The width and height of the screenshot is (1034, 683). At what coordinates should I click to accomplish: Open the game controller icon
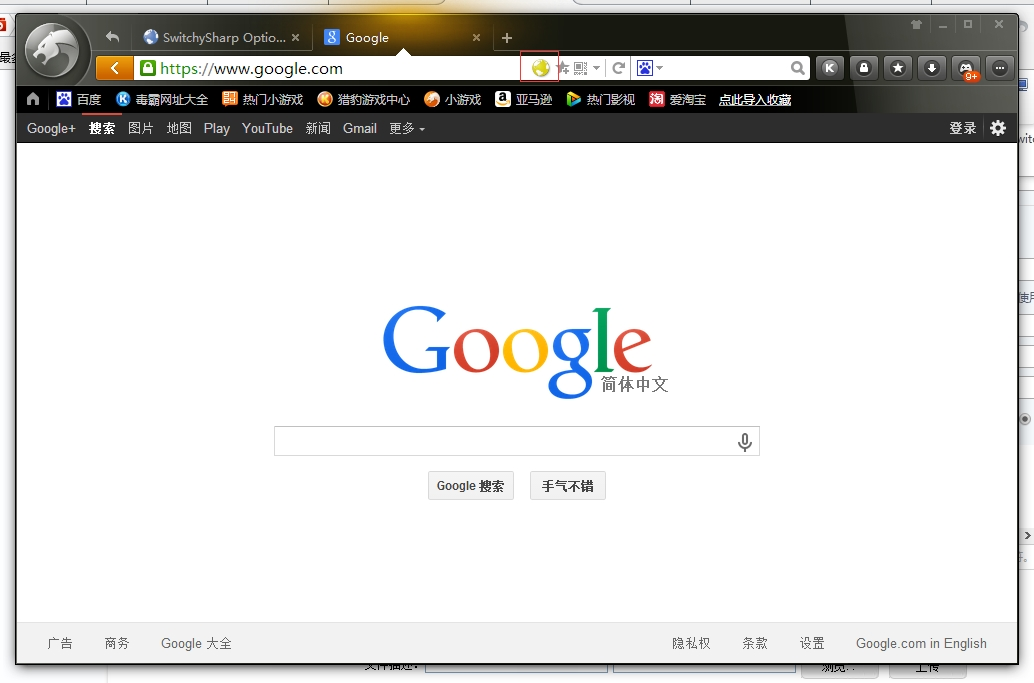[966, 68]
